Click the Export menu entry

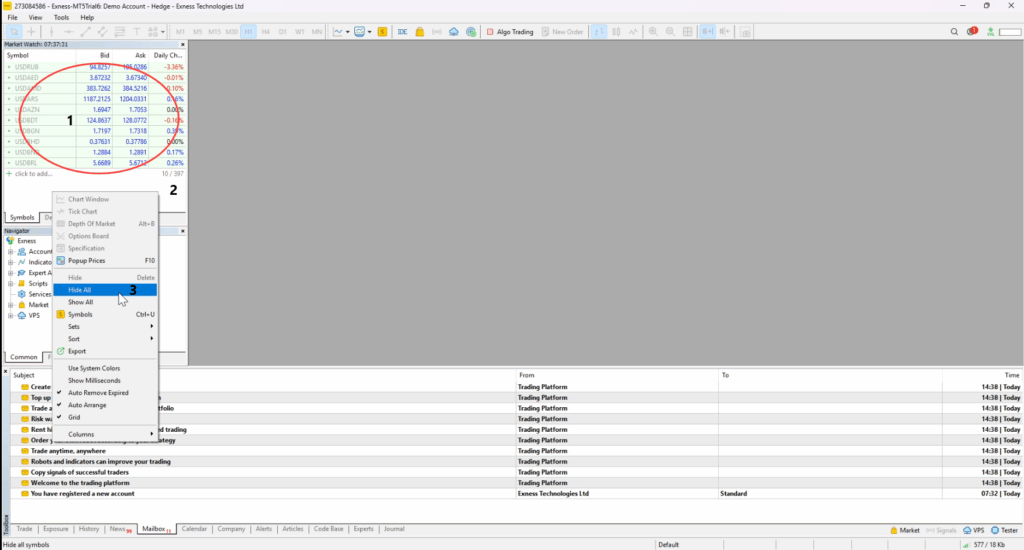(77, 351)
